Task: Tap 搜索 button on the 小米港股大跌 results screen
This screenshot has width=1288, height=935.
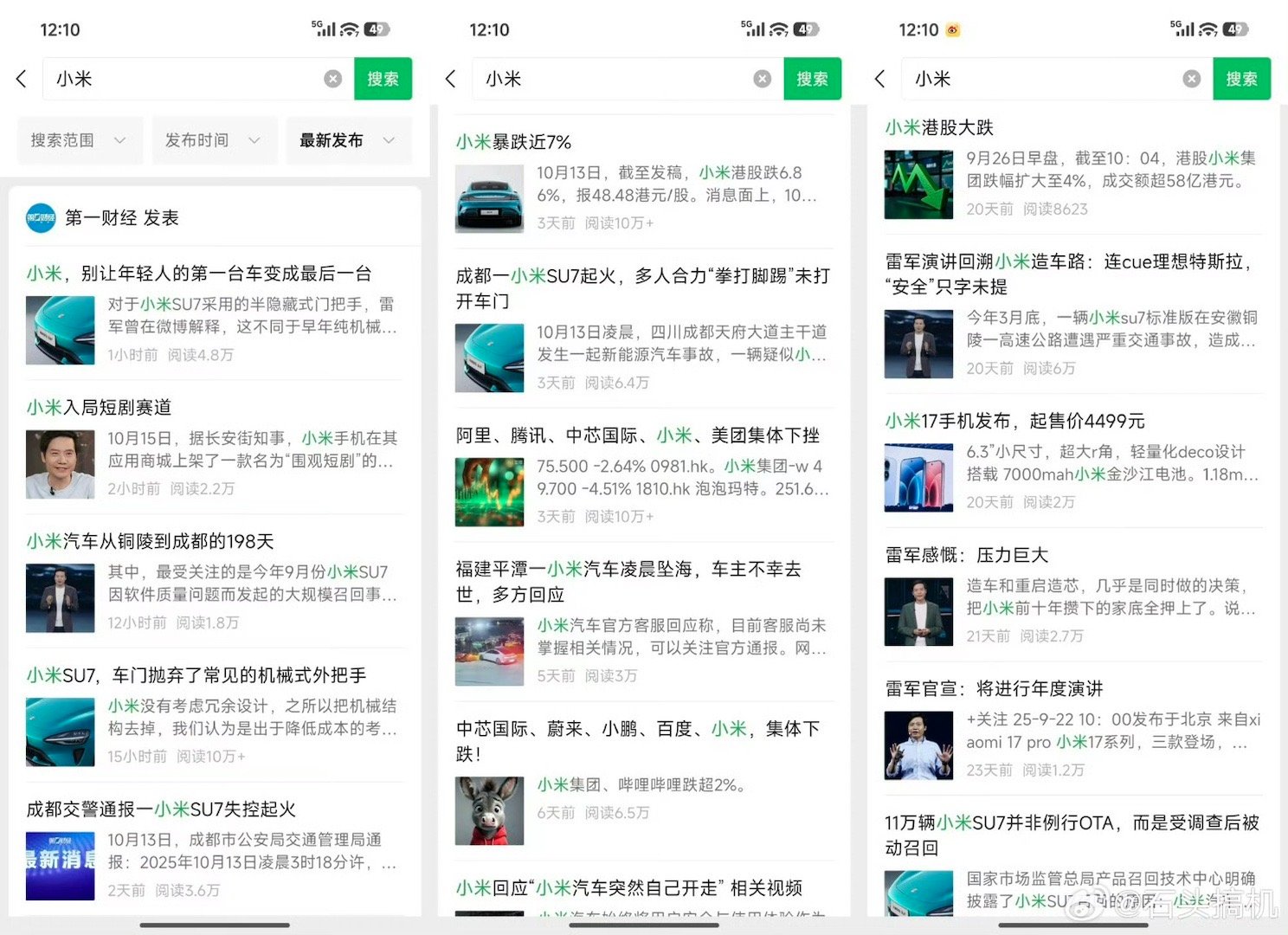Action: point(1241,79)
